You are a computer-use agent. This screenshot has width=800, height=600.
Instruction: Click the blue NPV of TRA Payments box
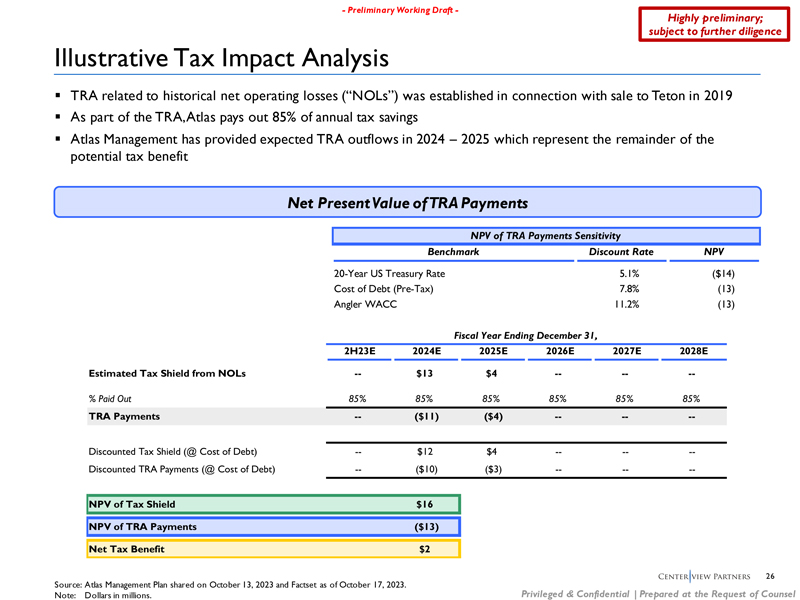(271, 526)
